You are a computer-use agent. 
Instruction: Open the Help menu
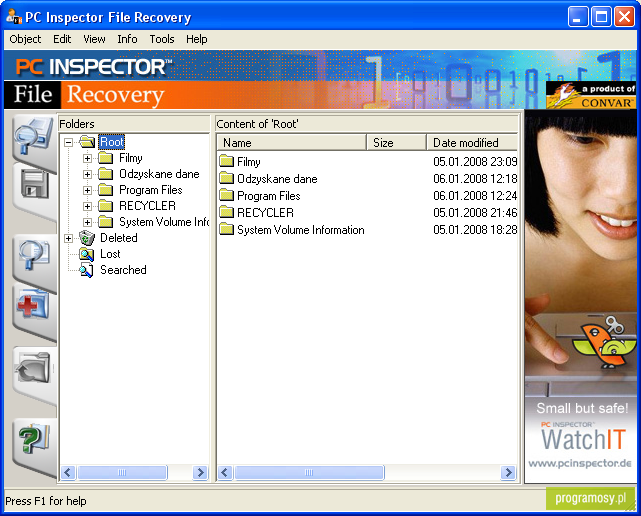click(x=197, y=39)
